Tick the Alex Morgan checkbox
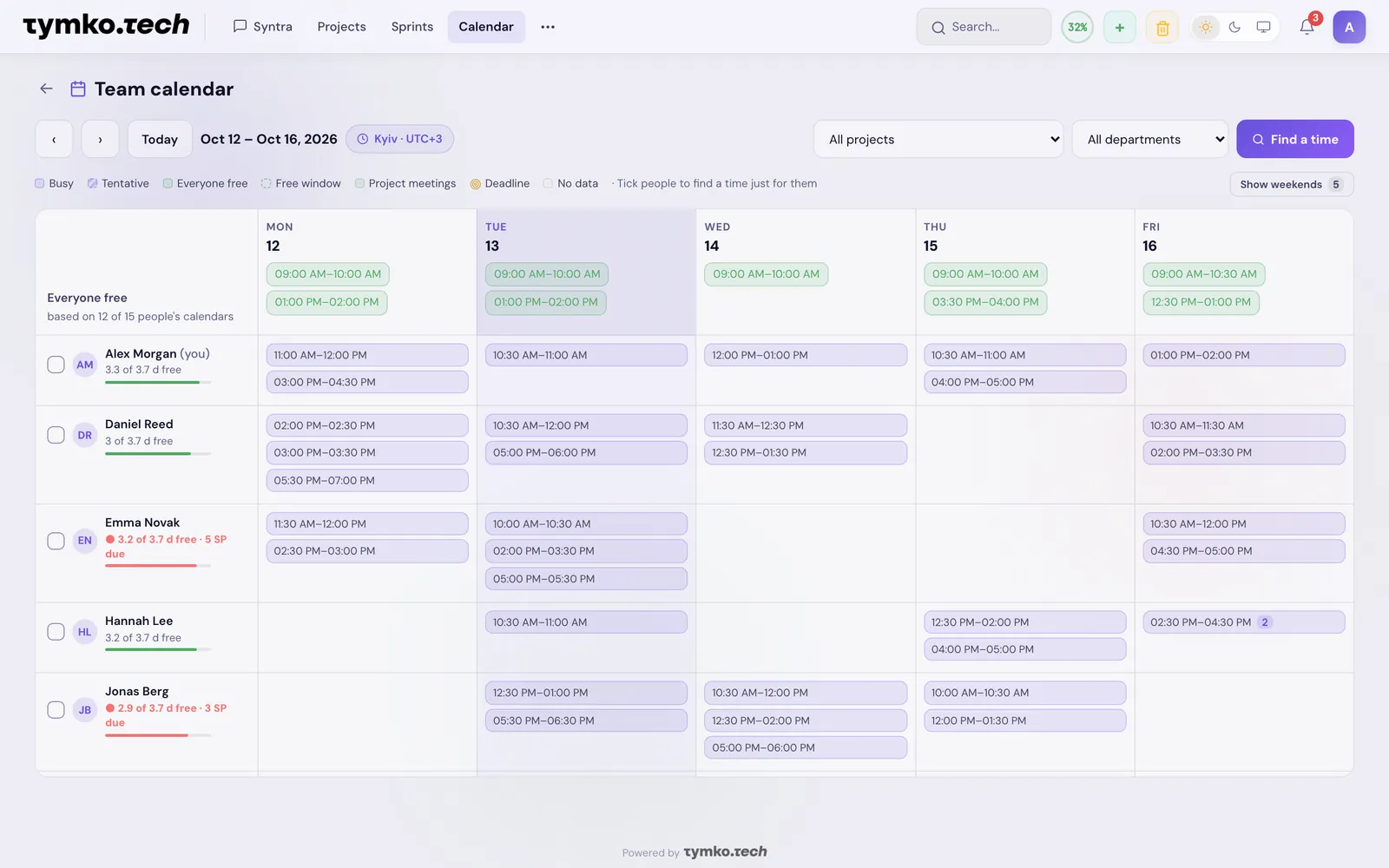Viewport: 1389px width, 868px height. (56, 365)
